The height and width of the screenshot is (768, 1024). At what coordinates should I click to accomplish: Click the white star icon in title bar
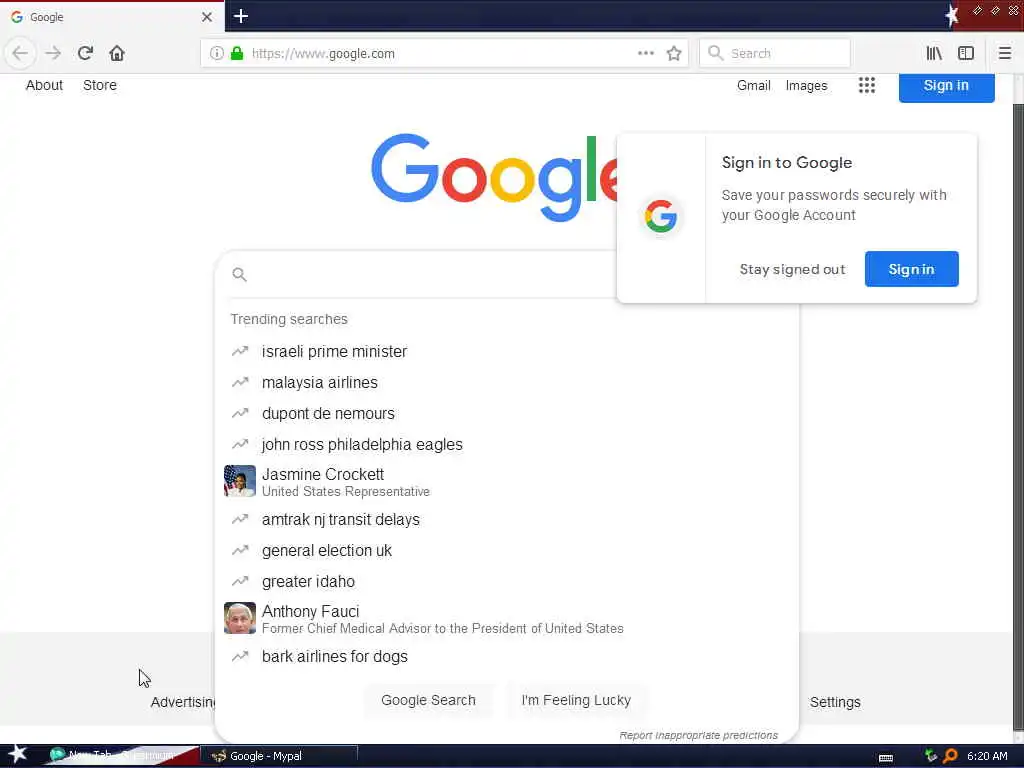pos(952,15)
